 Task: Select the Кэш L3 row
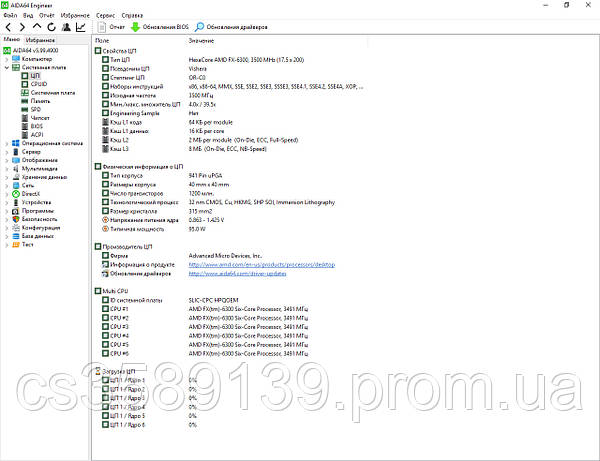pyautogui.click(x=184, y=149)
